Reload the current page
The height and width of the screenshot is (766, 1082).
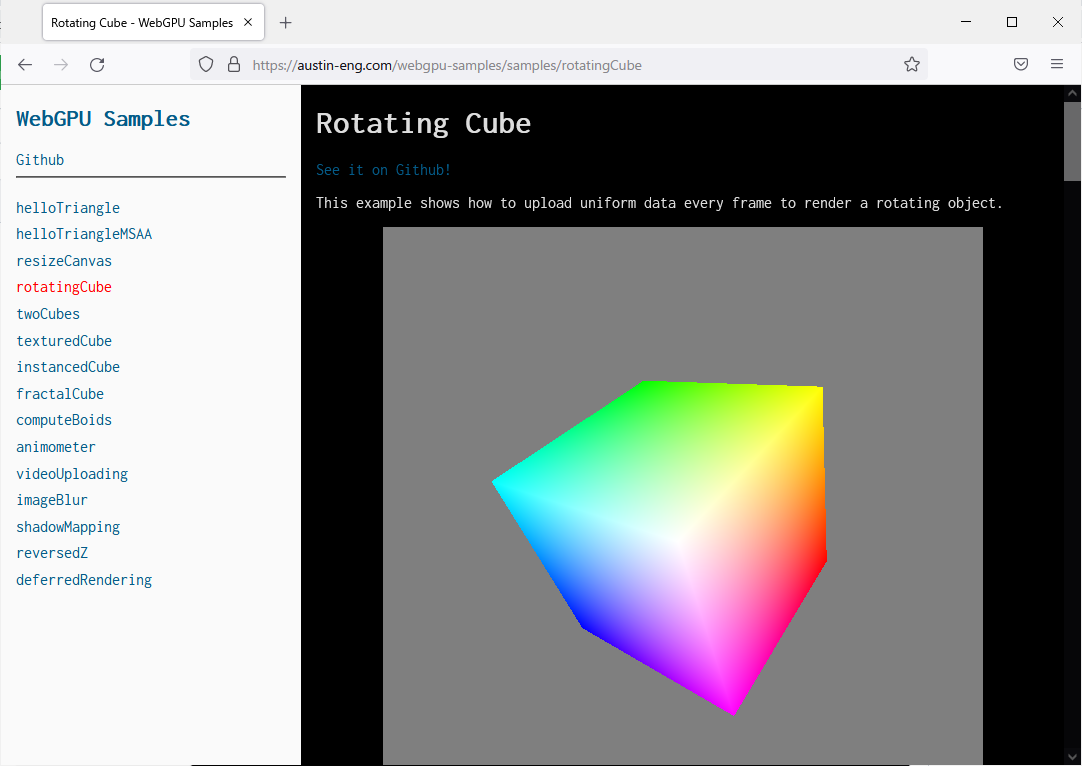[x=96, y=63]
